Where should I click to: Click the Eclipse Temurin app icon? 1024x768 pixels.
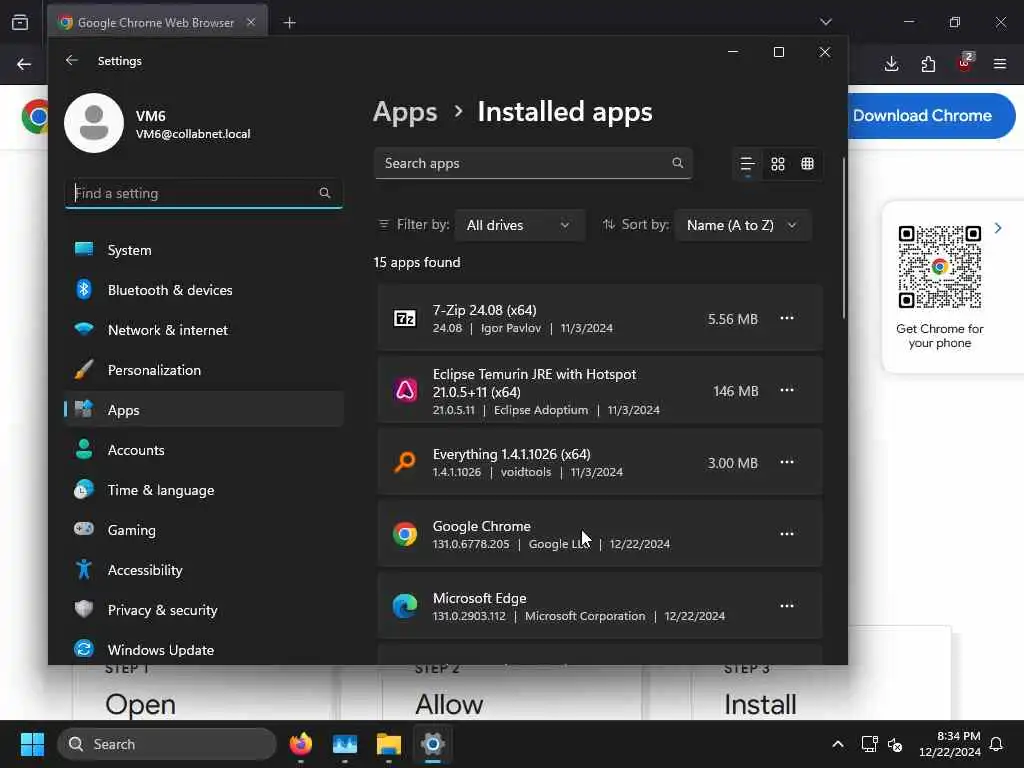click(x=405, y=391)
